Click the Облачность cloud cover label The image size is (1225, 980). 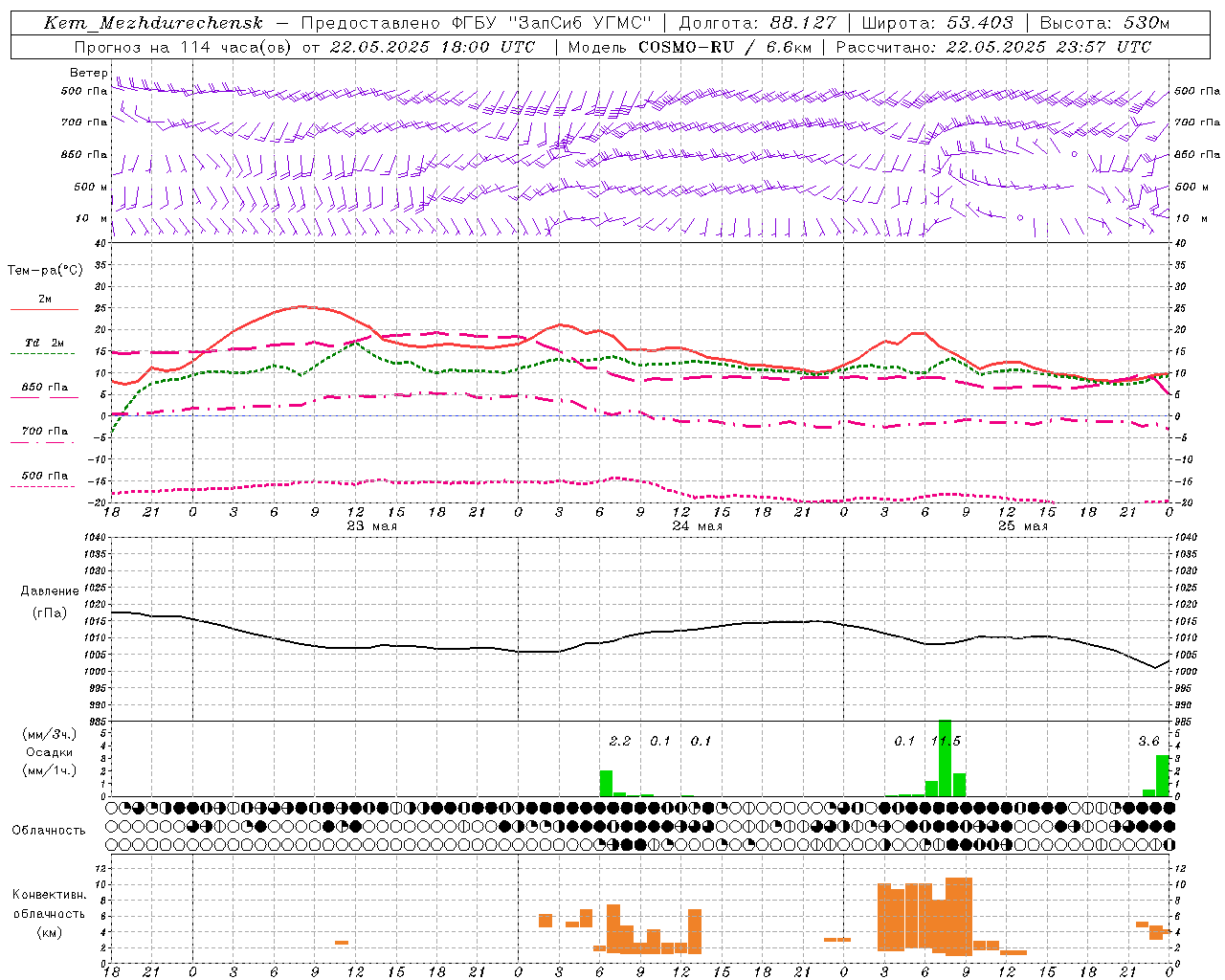(49, 831)
